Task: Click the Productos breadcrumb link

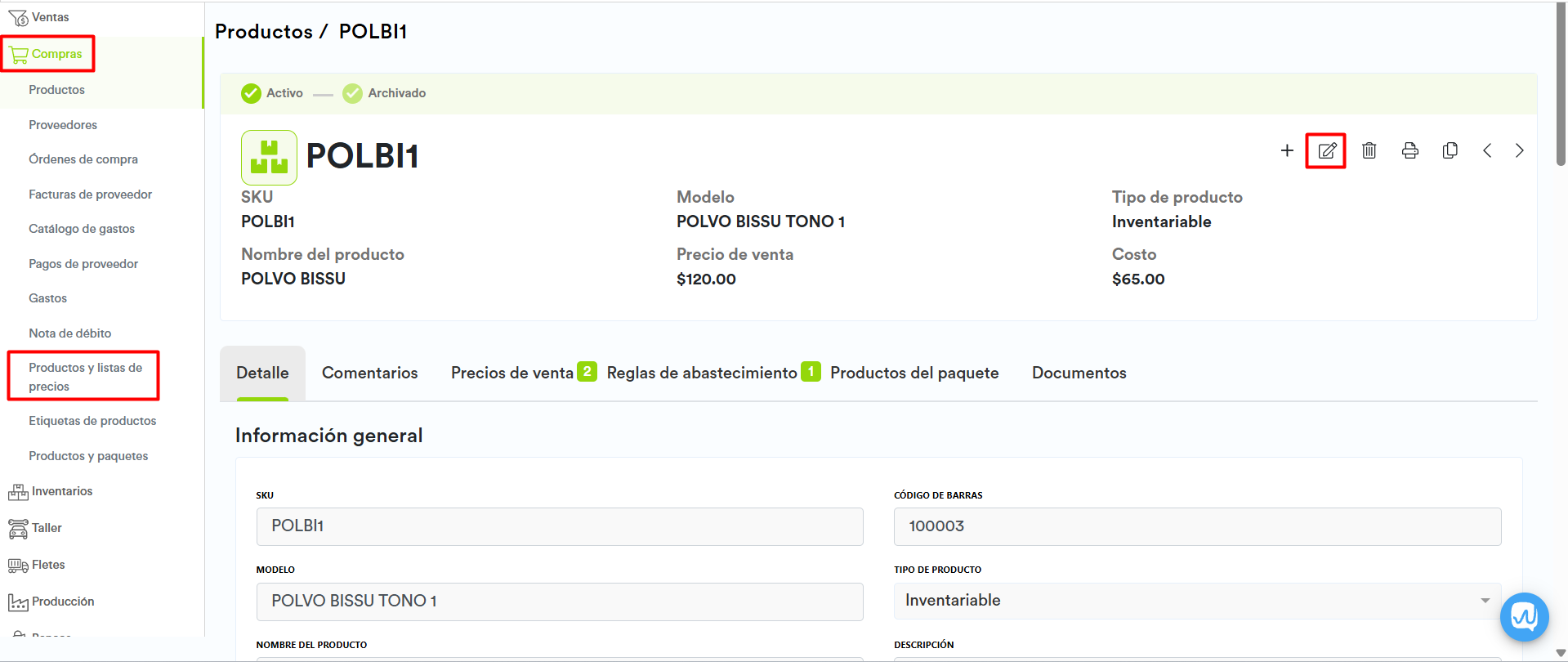Action: [x=263, y=32]
